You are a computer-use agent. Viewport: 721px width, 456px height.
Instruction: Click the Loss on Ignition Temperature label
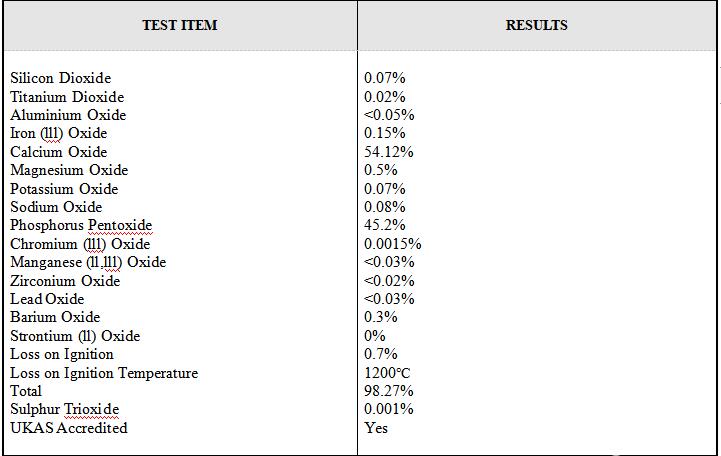click(104, 373)
